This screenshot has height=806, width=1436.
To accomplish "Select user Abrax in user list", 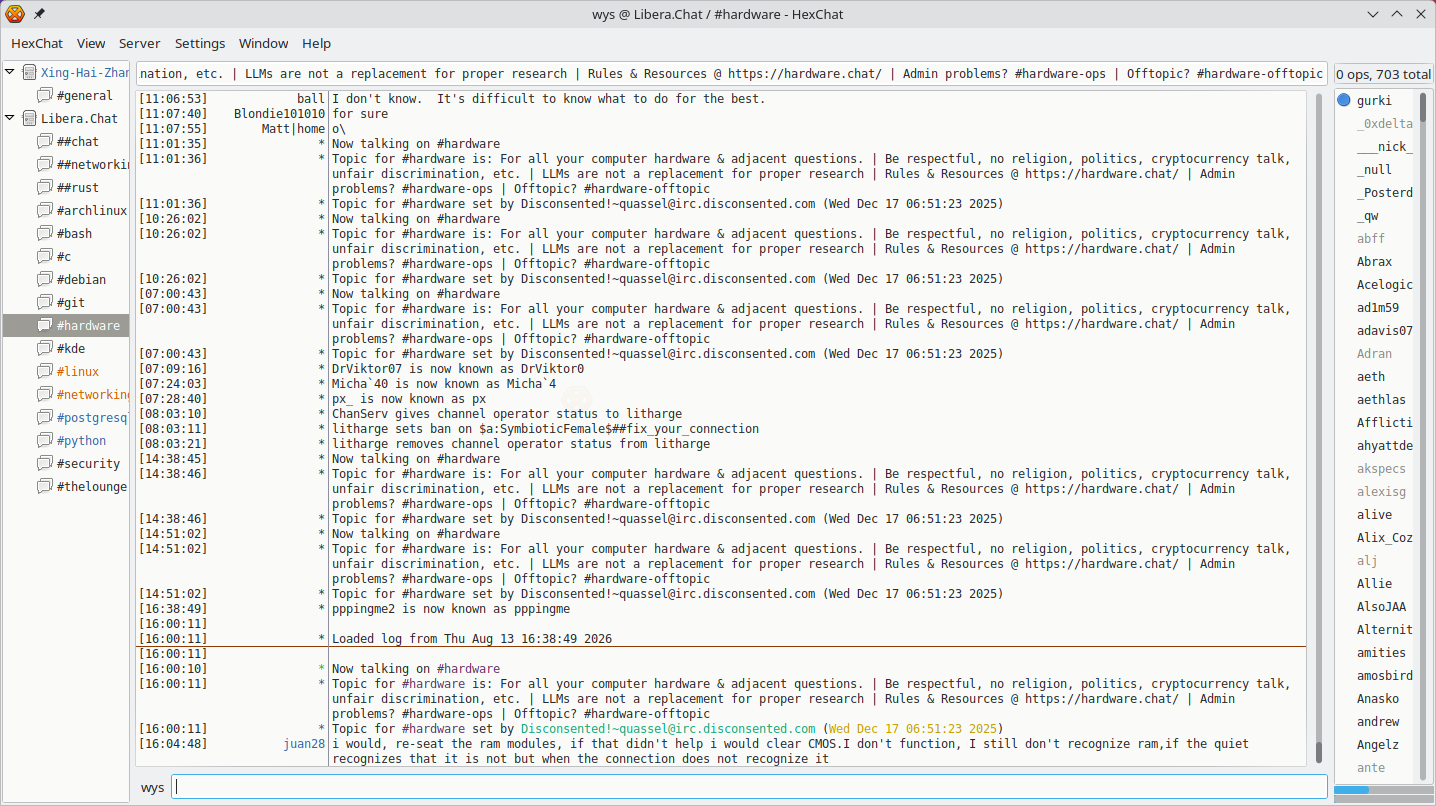I will pos(1374,261).
